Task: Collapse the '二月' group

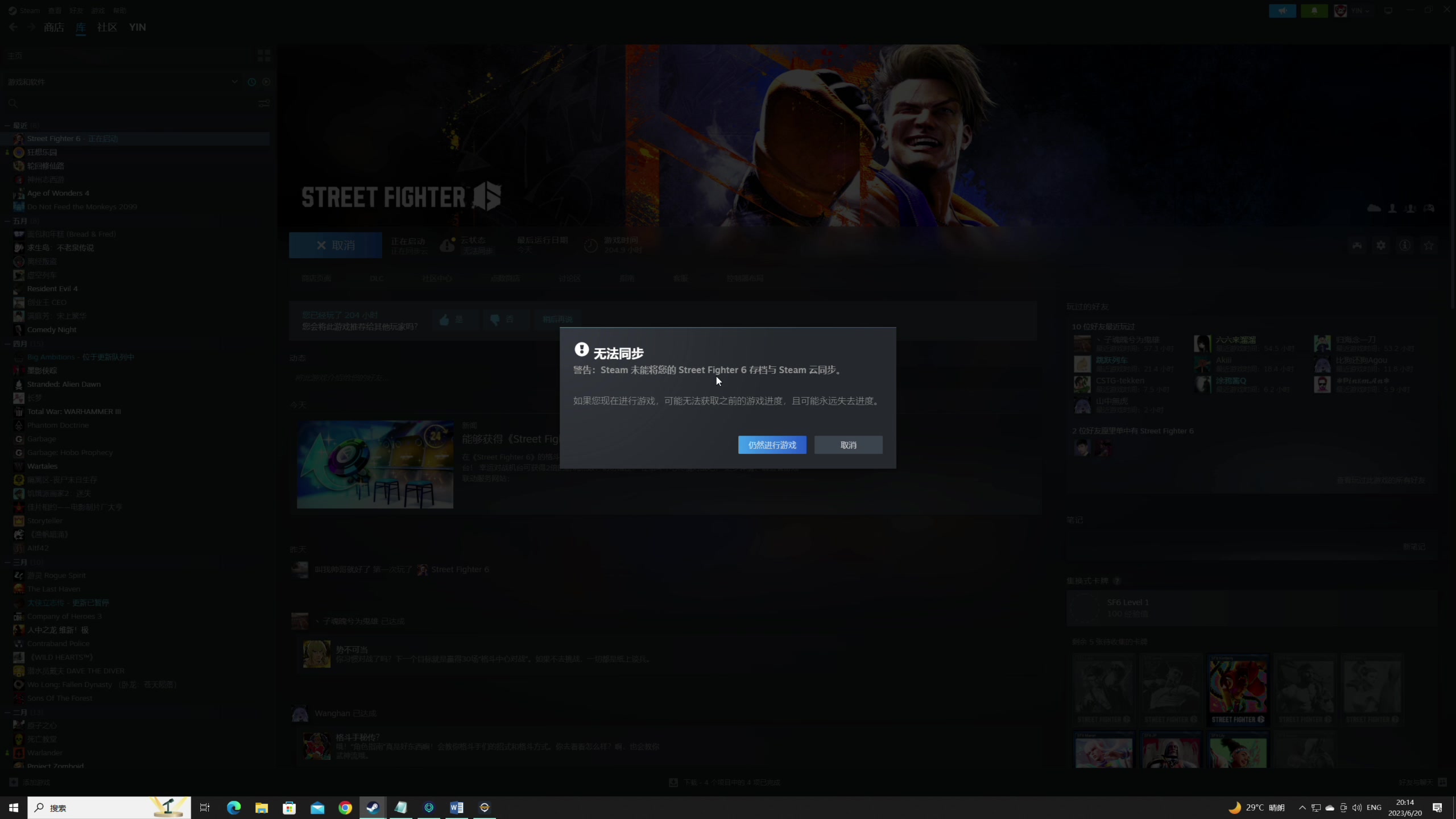Action: click(x=7, y=713)
